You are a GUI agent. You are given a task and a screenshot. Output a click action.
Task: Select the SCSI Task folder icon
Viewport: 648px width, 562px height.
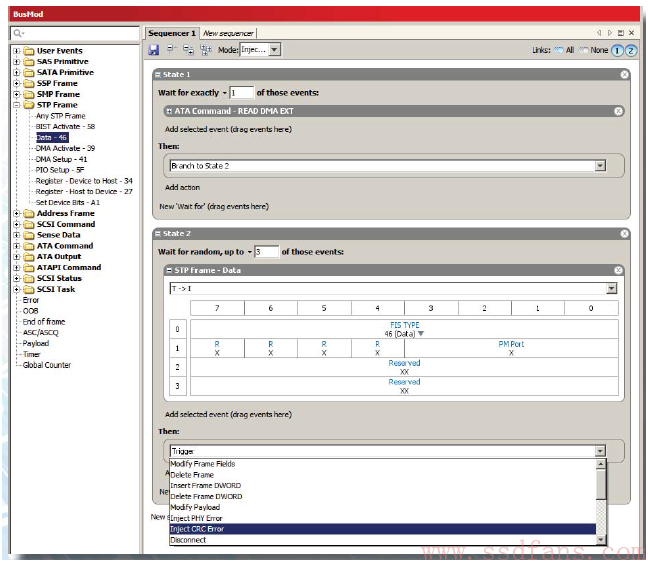click(x=29, y=289)
